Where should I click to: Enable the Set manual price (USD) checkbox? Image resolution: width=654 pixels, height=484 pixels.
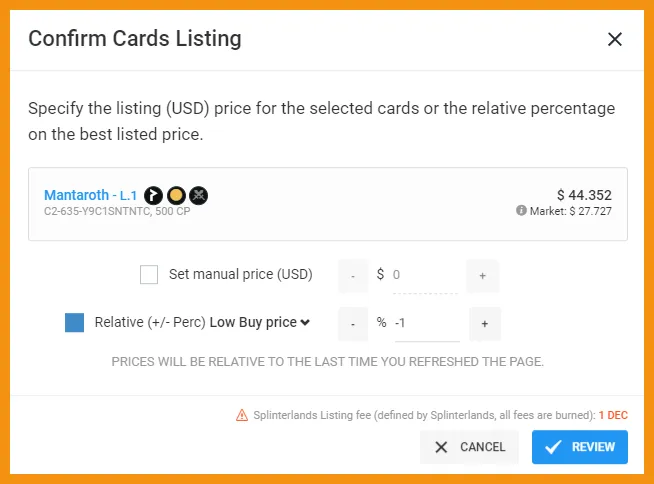(x=149, y=275)
